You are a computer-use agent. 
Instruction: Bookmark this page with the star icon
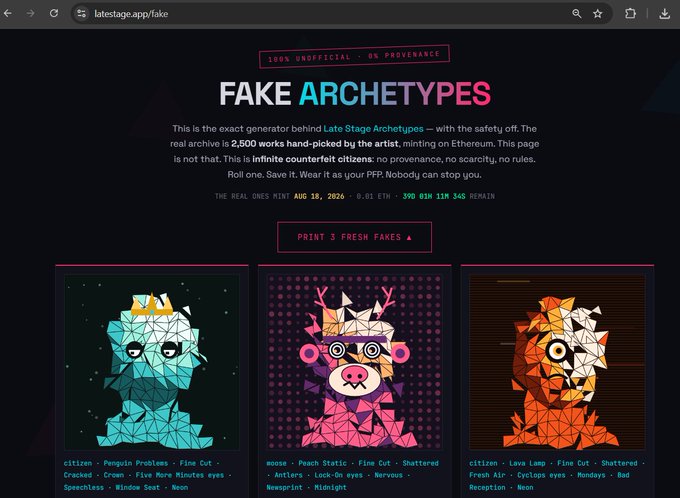click(598, 14)
